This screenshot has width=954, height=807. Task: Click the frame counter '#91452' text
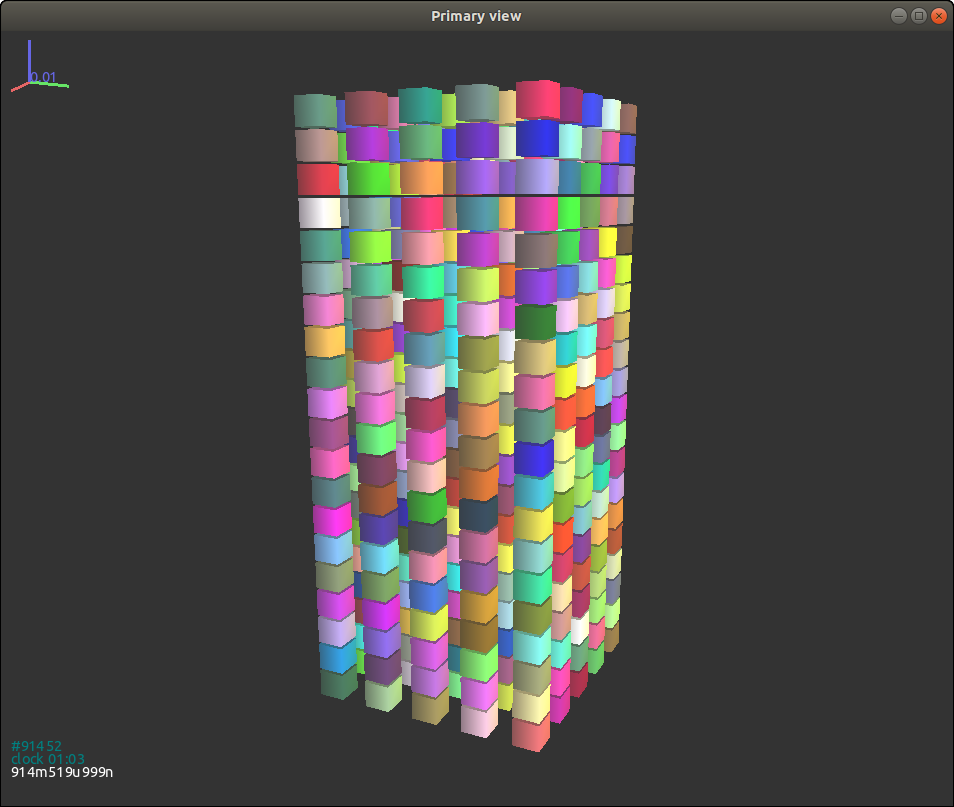tap(37, 746)
